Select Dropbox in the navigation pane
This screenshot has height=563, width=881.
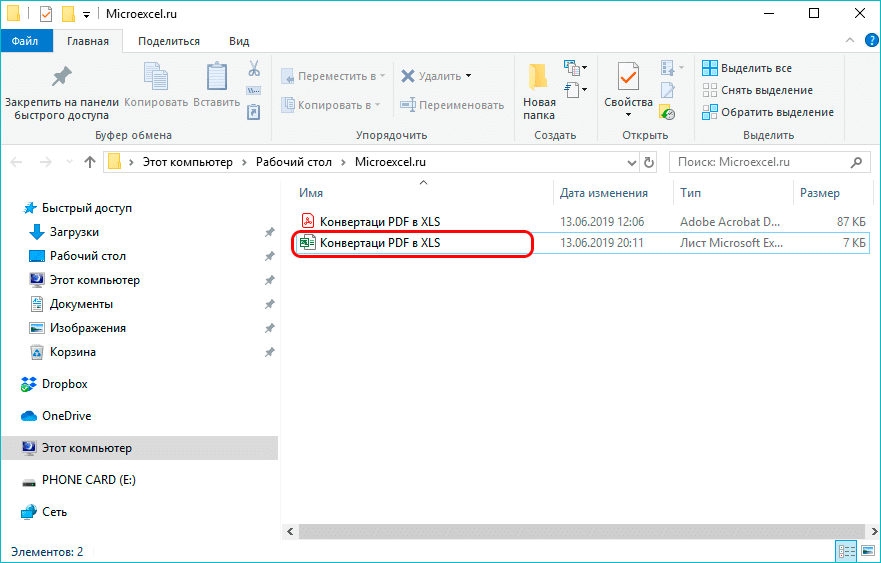pos(64,384)
